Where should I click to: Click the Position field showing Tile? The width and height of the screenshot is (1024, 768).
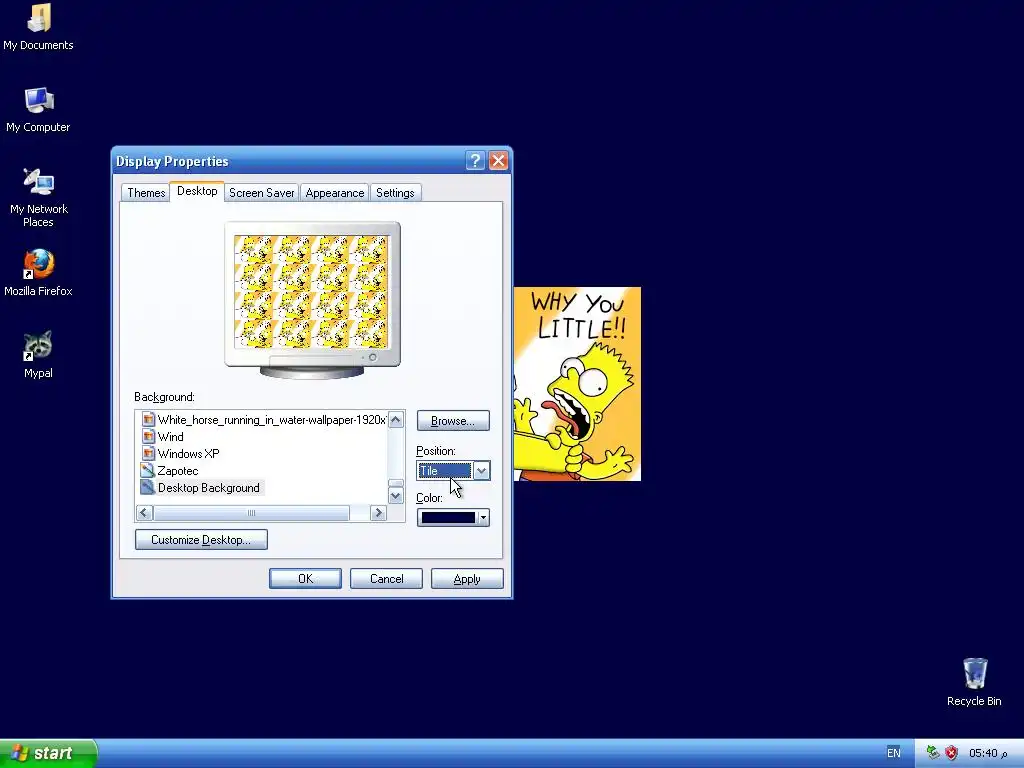tap(445, 470)
